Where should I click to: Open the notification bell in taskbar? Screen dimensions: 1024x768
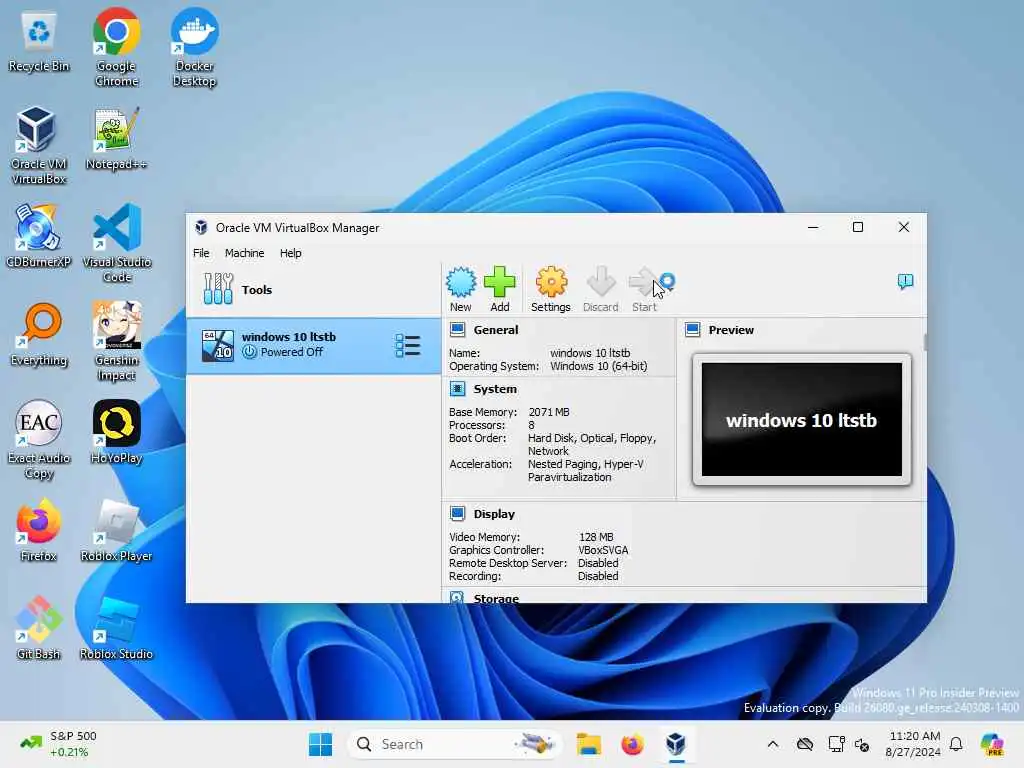coord(956,744)
